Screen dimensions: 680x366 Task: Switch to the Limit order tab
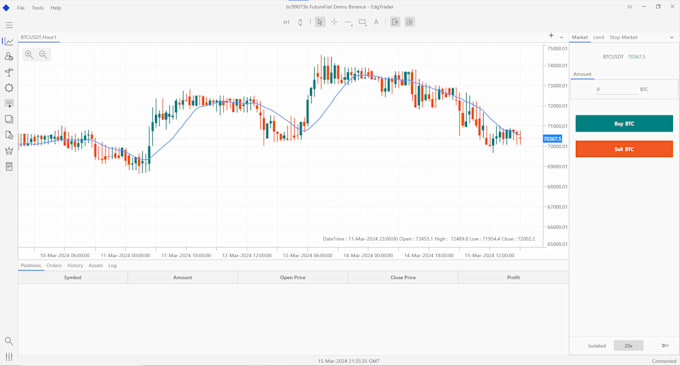point(598,38)
